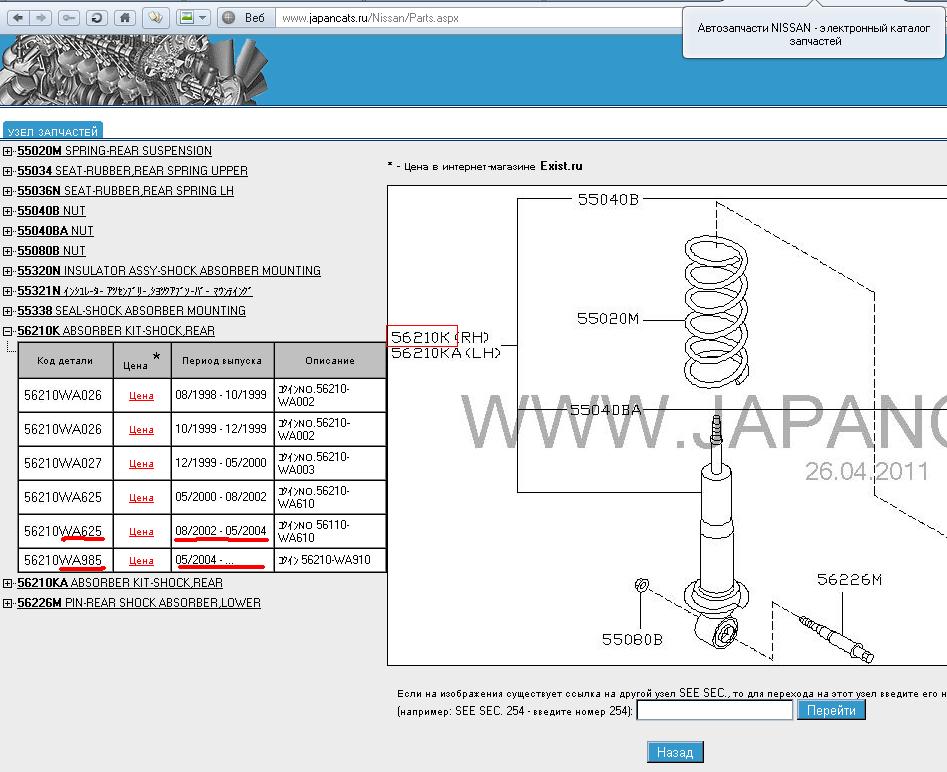Viewport: 947px width, 772px height.
Task: Reload the page with the refresh icon
Action: (x=97, y=18)
